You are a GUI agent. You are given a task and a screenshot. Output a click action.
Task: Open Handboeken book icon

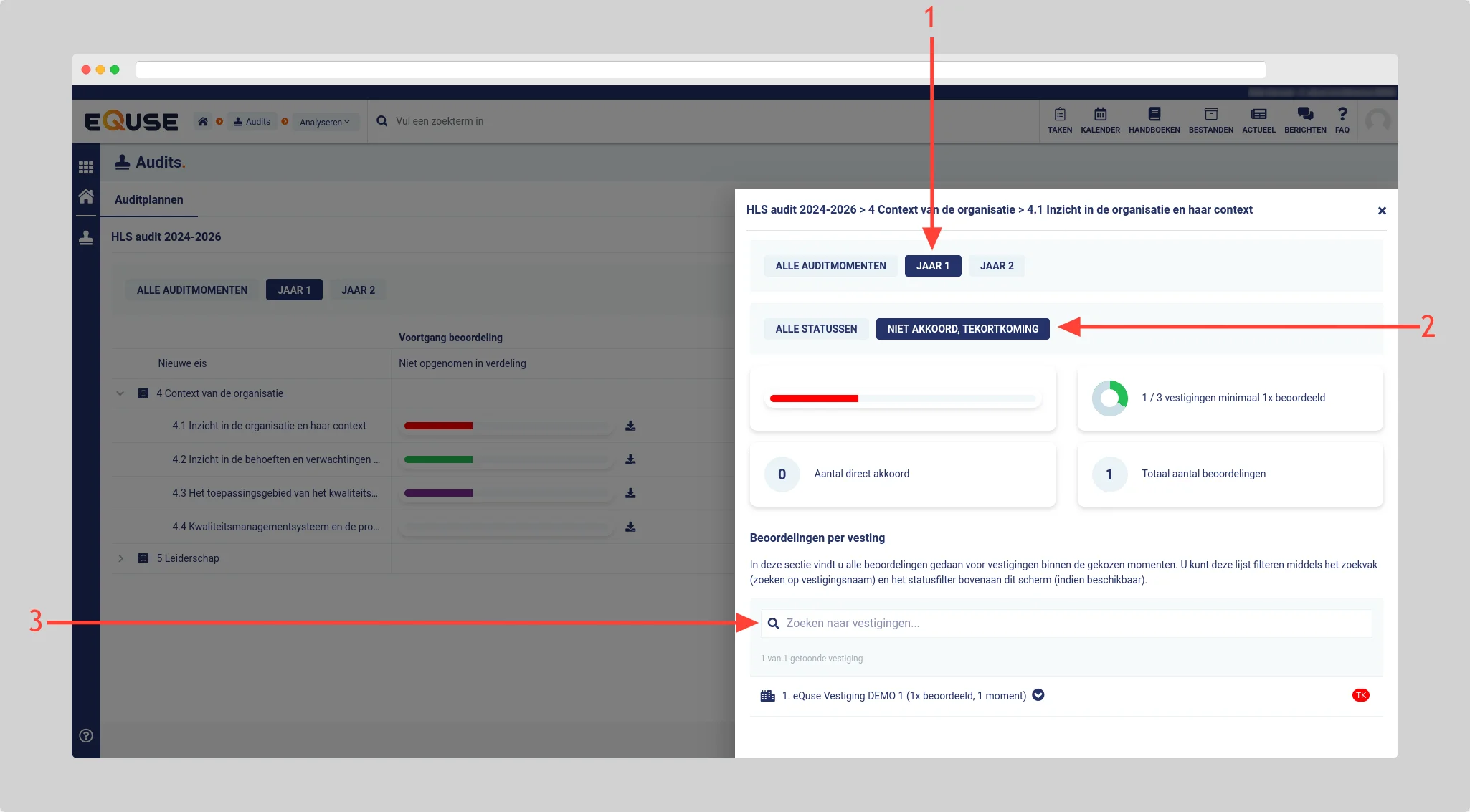(1154, 115)
